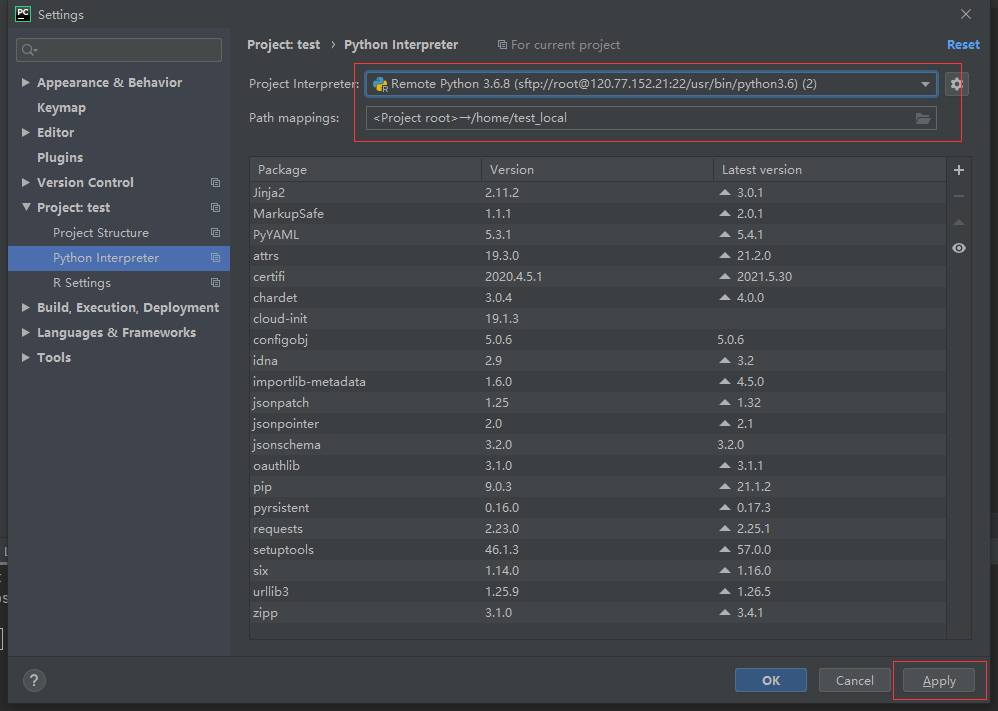Click the search magnifier icon

pyautogui.click(x=29, y=50)
